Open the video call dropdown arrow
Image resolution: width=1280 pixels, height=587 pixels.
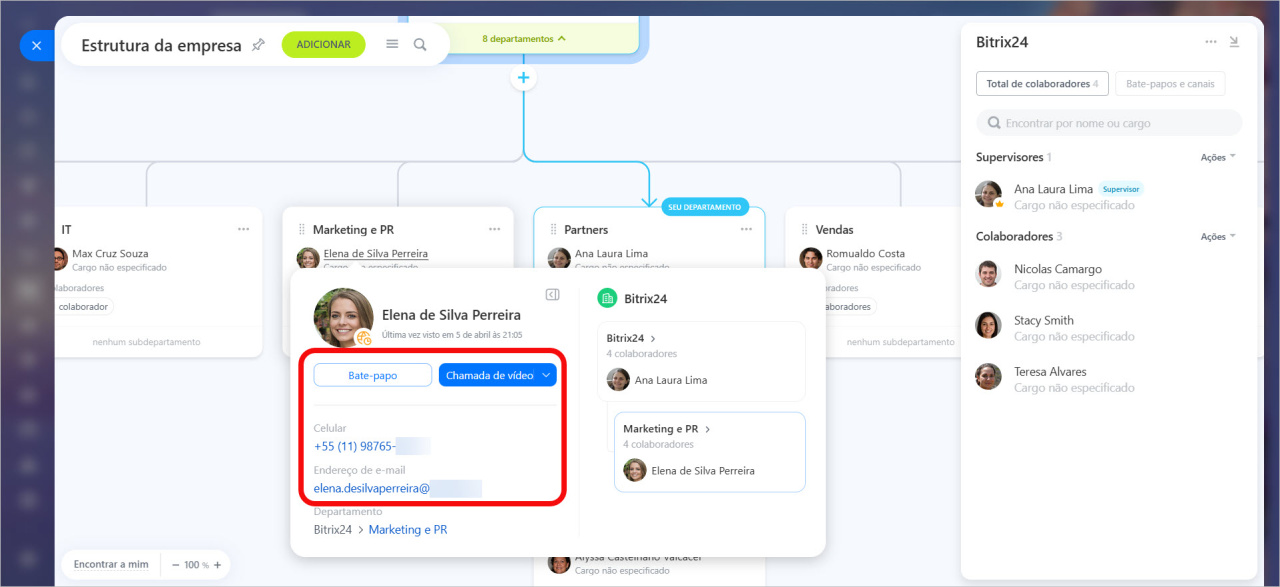click(x=546, y=375)
